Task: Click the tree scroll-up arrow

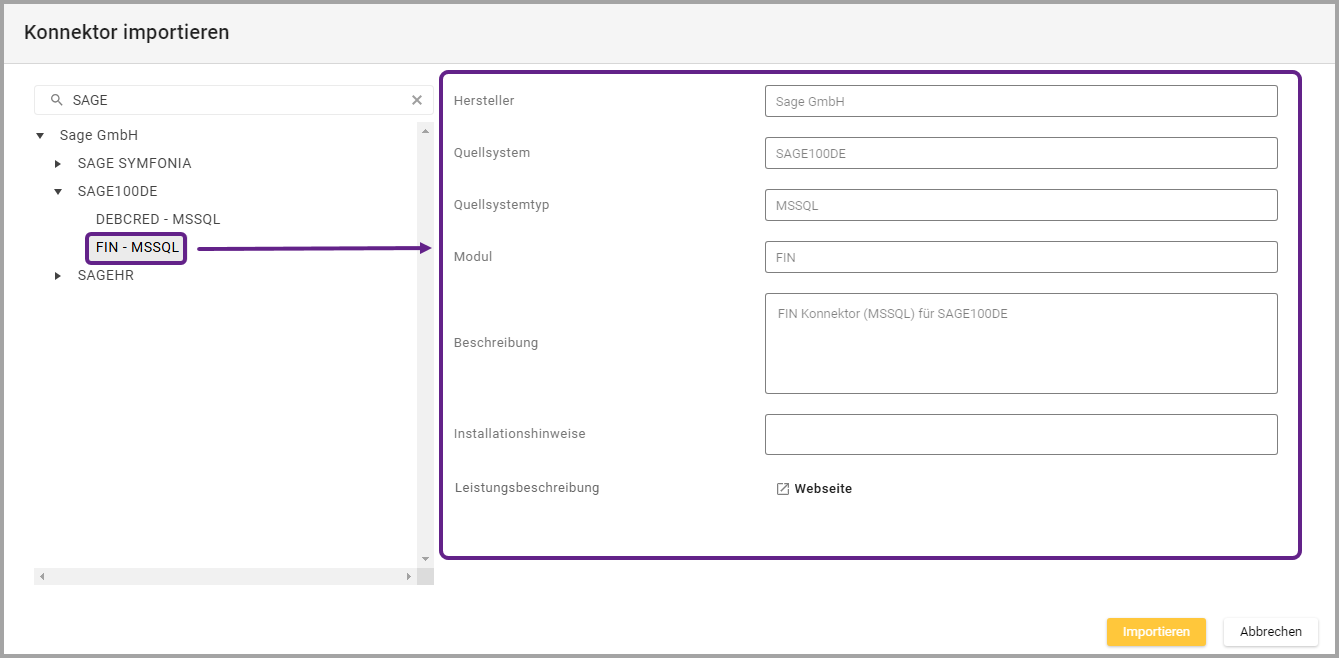Action: [x=425, y=130]
